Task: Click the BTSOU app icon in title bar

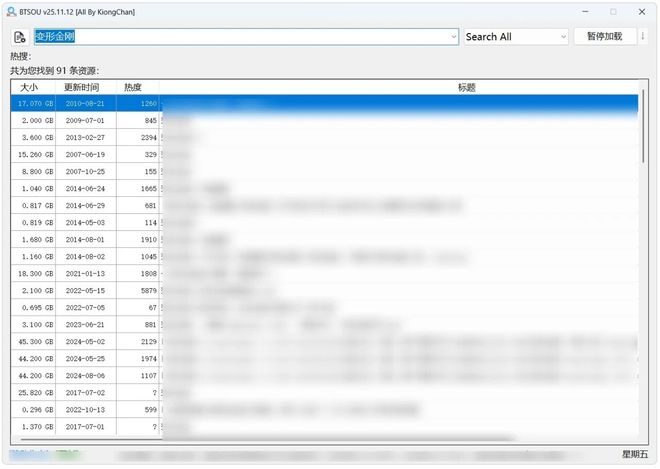Action: point(10,11)
